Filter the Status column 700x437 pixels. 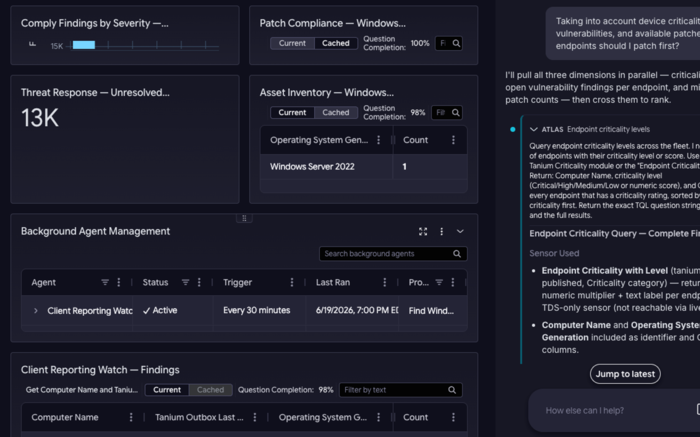185,282
